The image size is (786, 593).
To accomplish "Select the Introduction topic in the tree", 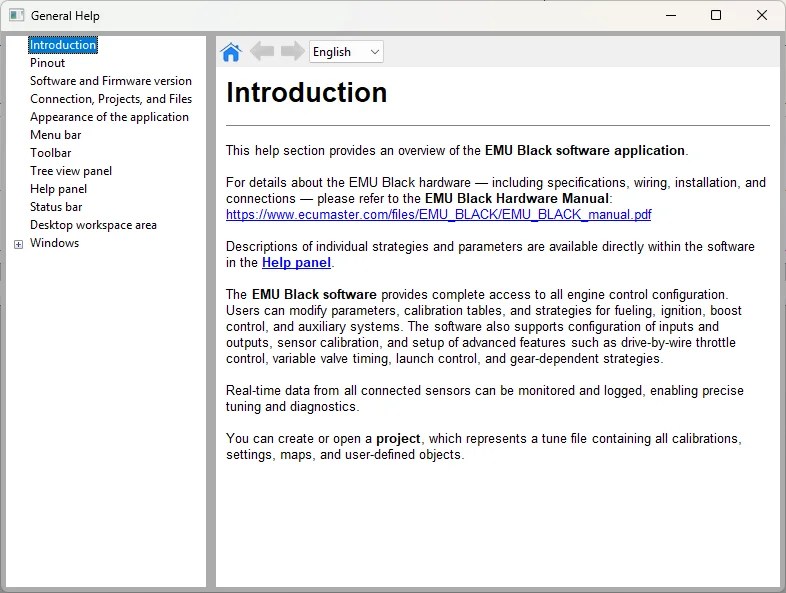I will coord(63,45).
